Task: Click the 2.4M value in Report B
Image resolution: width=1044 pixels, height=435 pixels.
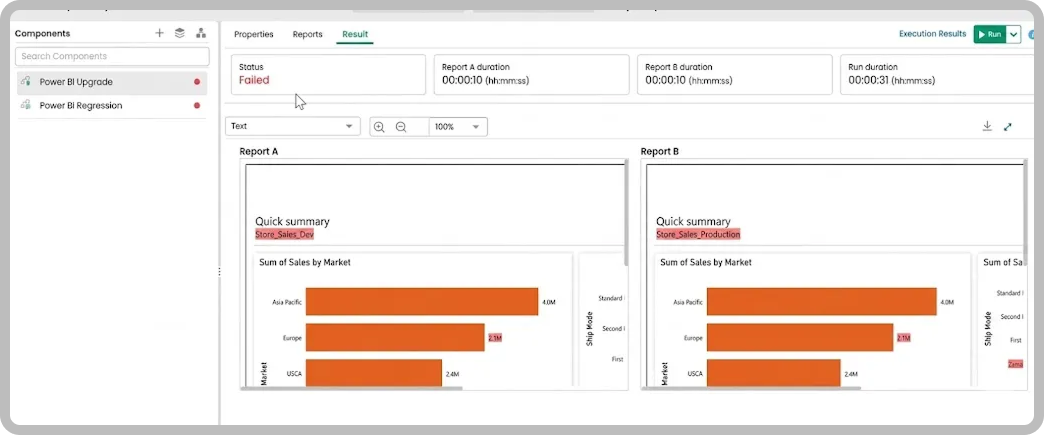Action: (851, 374)
